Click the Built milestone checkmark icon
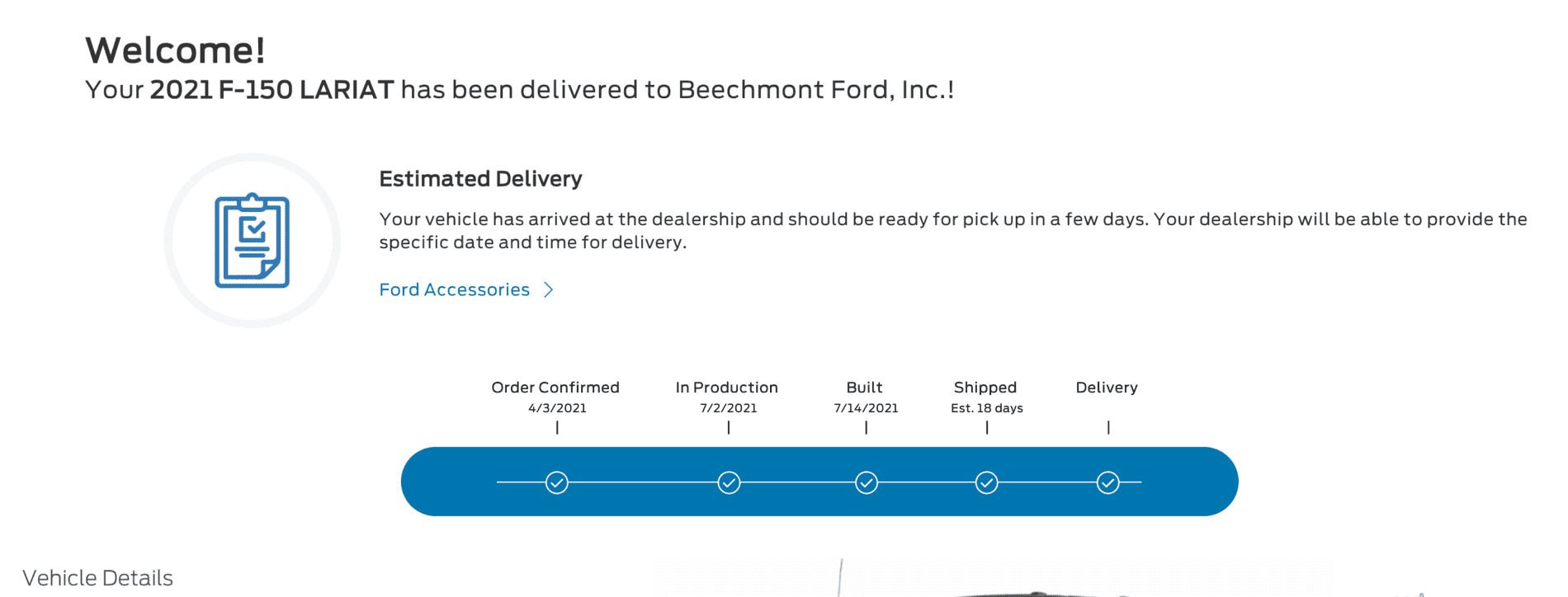Screen dimensions: 1568x597 coord(866,482)
